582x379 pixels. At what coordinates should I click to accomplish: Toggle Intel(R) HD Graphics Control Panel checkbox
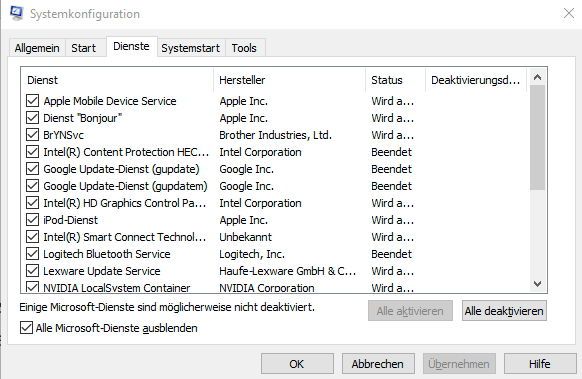pos(32,203)
